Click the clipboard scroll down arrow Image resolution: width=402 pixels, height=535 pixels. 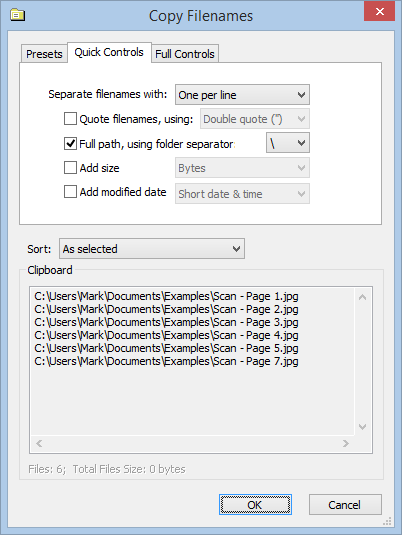pos(362,426)
